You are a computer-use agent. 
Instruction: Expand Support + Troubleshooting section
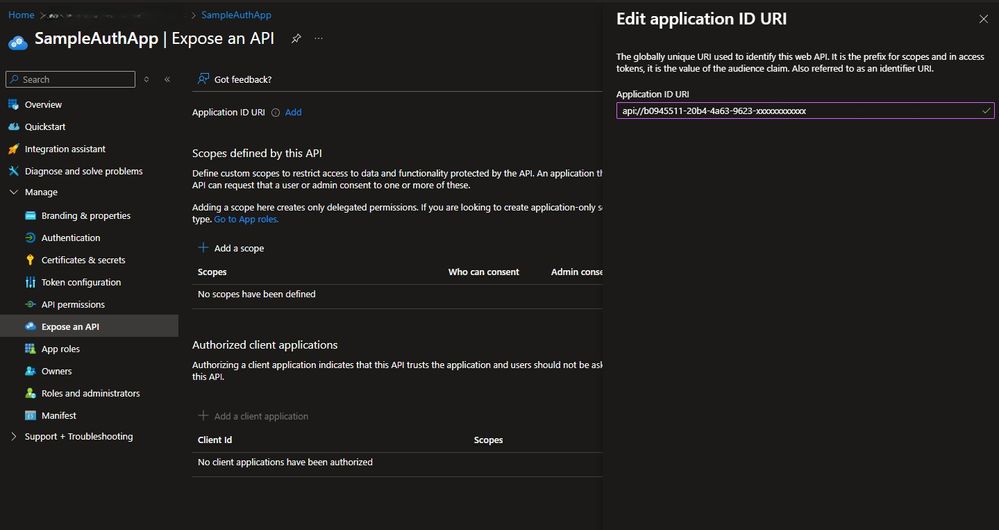[x=13, y=436]
